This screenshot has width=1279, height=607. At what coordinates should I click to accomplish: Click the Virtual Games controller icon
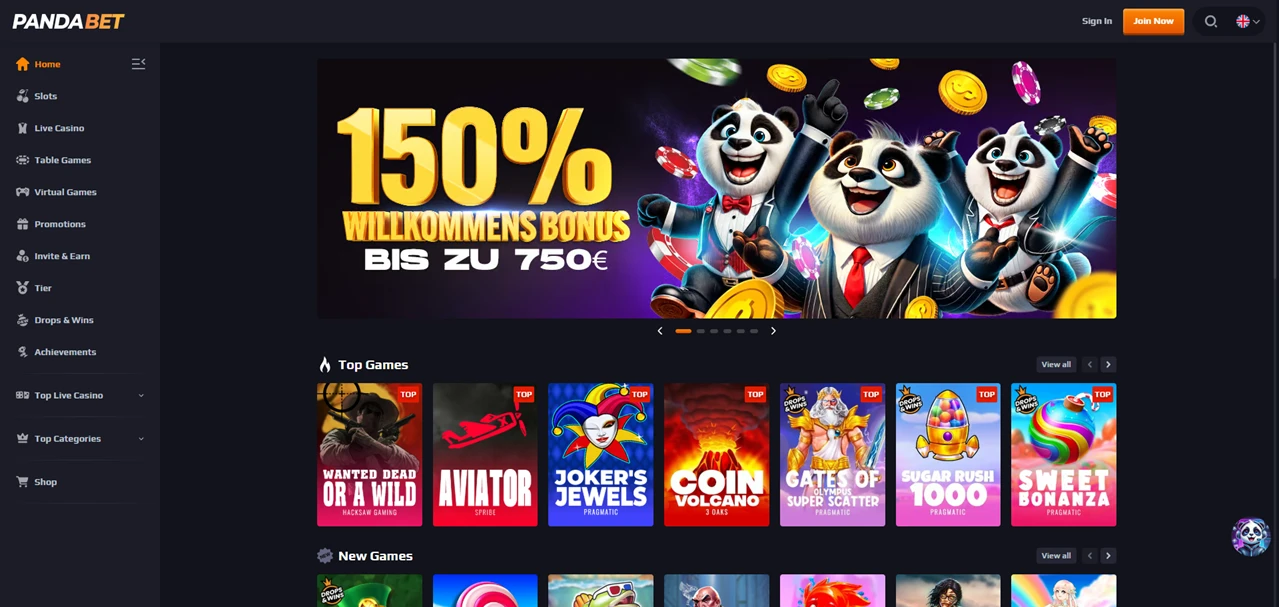click(x=22, y=192)
